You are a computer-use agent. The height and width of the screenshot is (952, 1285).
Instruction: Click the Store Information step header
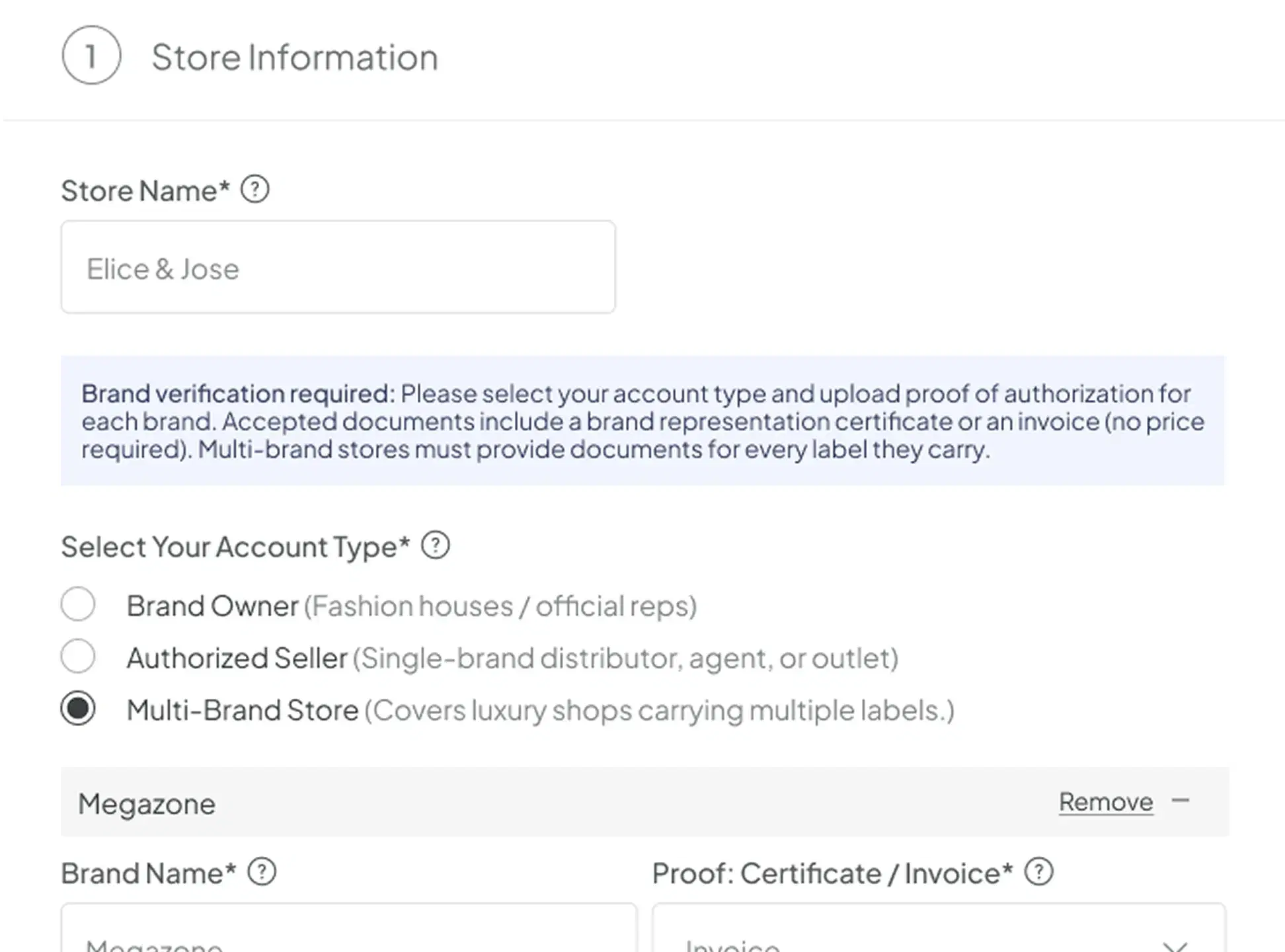[x=294, y=56]
